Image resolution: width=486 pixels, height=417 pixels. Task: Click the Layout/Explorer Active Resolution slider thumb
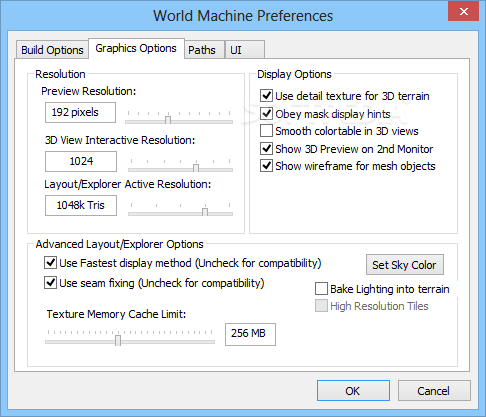[205, 212]
